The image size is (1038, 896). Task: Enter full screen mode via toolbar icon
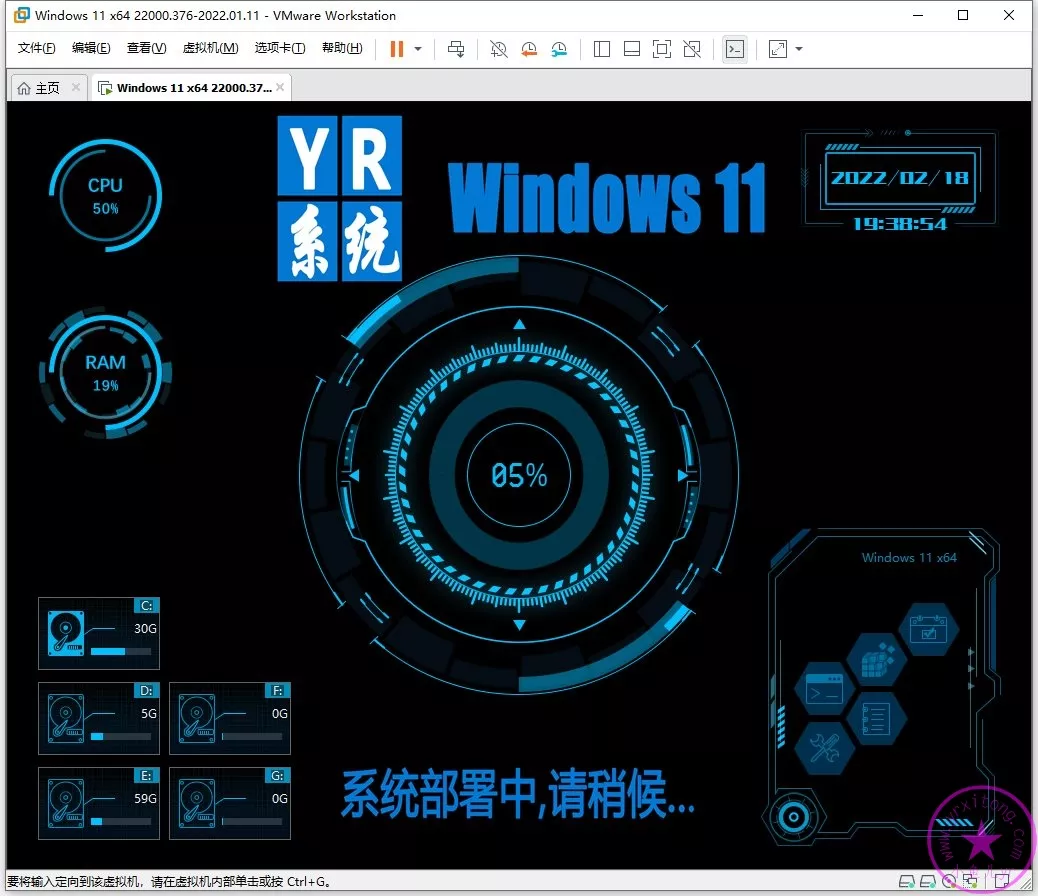(x=662, y=49)
